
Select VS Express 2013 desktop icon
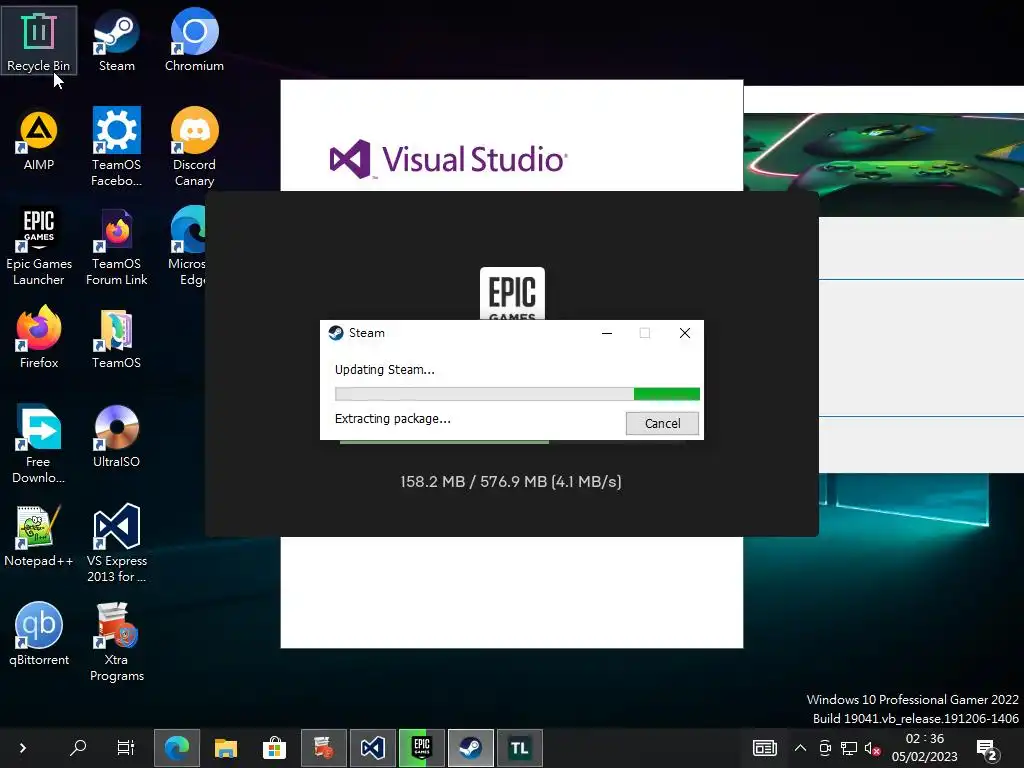click(x=116, y=543)
